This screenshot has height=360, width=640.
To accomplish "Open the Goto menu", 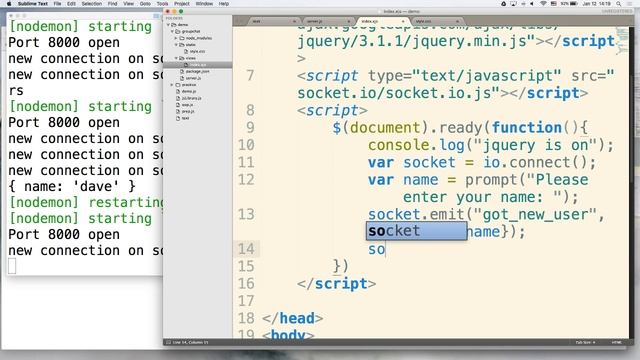I will (x=145, y=4).
